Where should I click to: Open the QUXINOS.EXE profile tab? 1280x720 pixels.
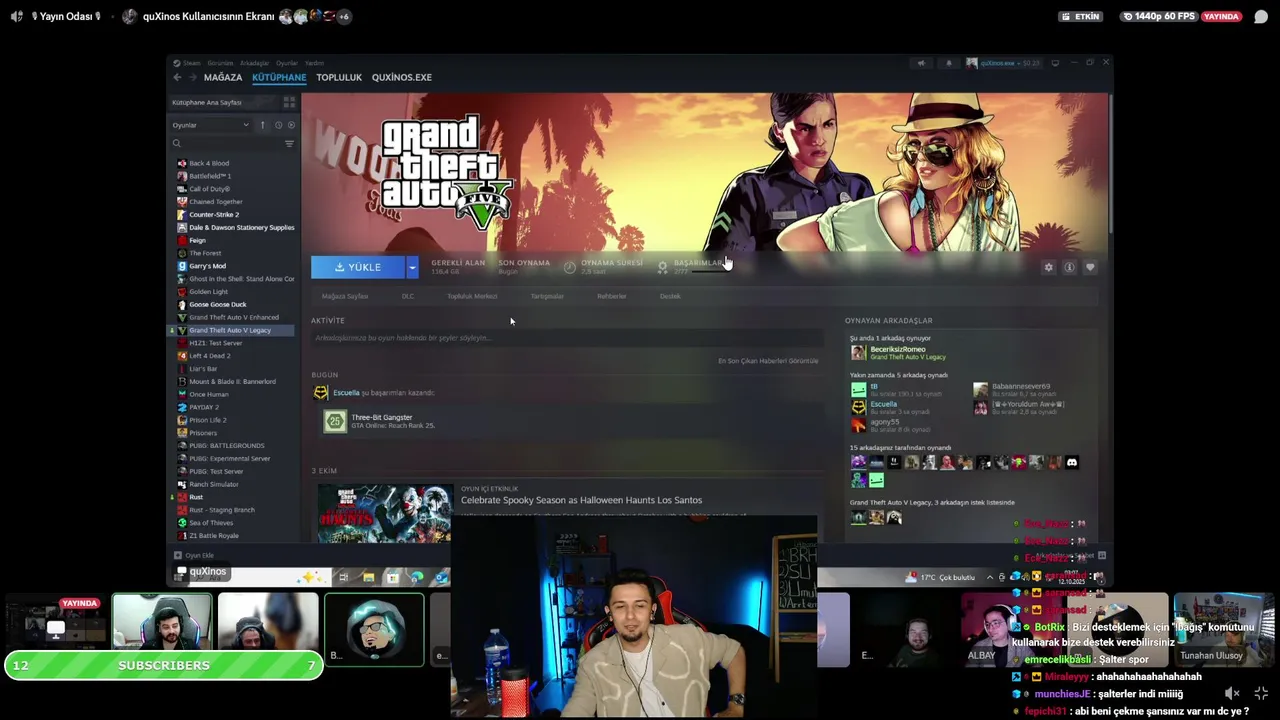(x=402, y=77)
